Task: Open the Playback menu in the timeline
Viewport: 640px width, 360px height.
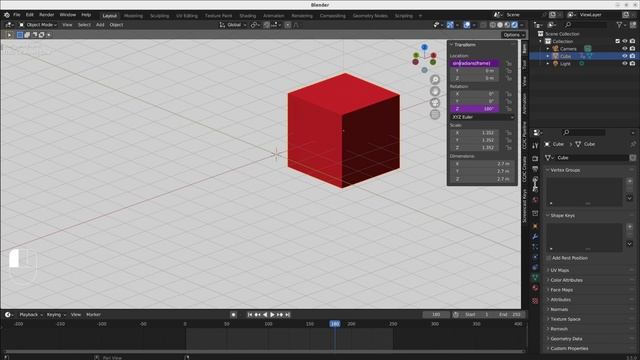Action: (x=31, y=315)
